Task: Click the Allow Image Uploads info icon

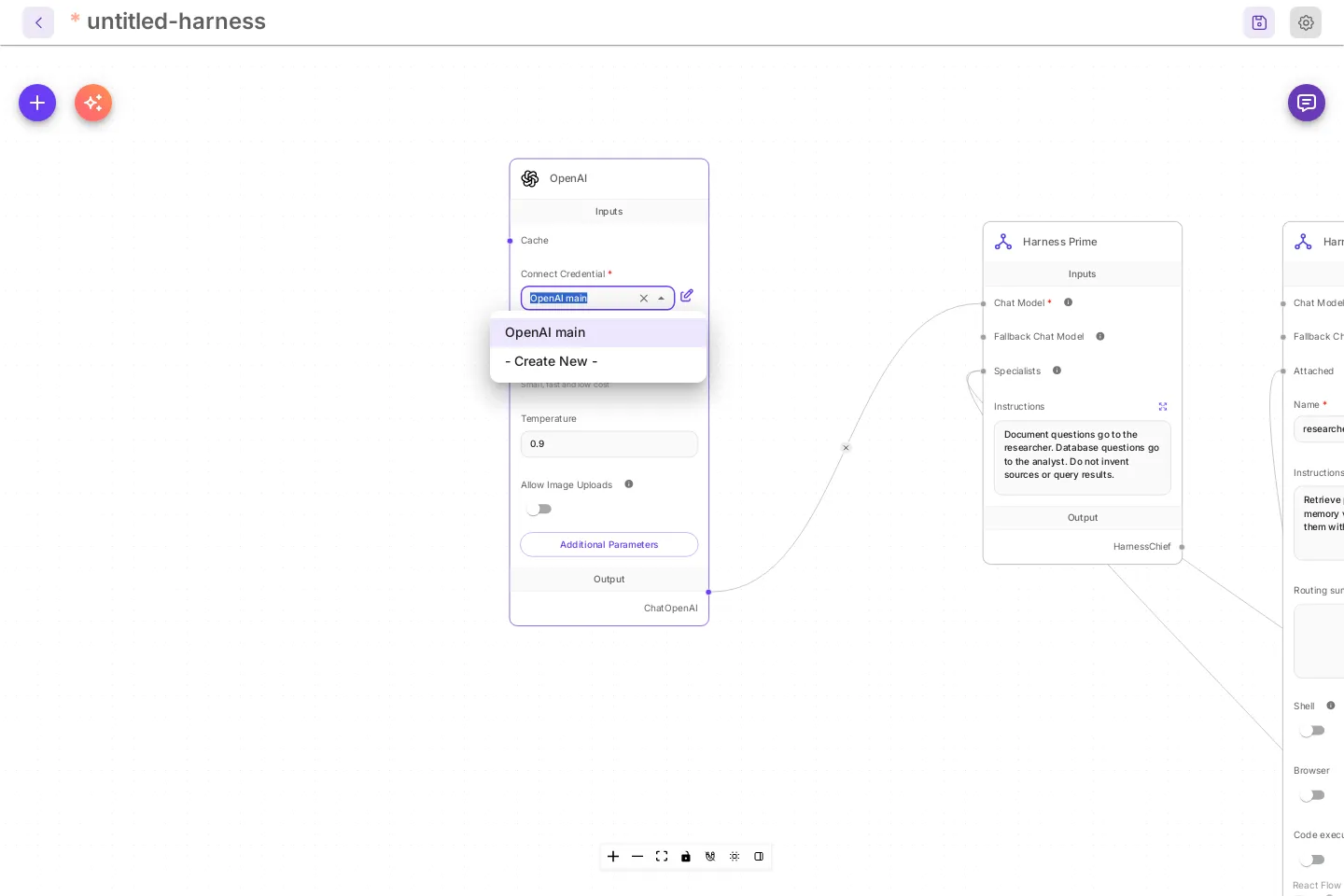Action: [x=629, y=484]
